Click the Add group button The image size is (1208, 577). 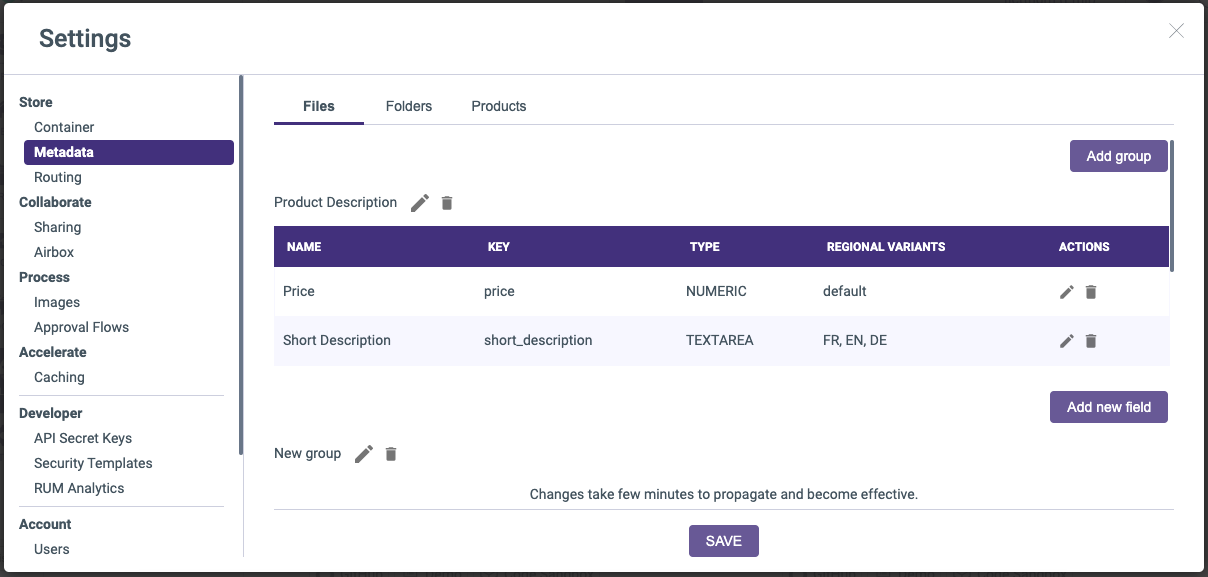(1119, 156)
